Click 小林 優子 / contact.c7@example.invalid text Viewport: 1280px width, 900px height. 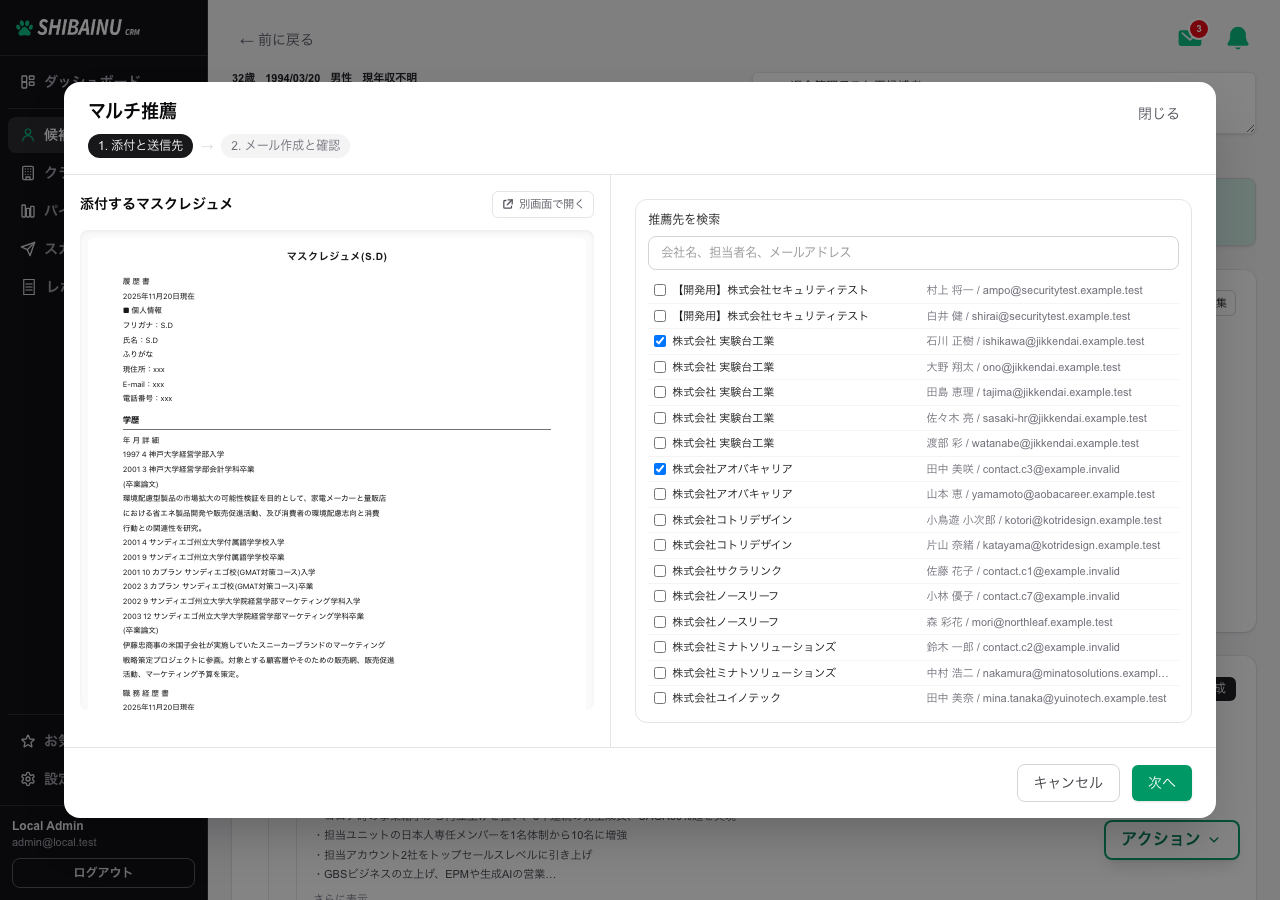[1023, 596]
